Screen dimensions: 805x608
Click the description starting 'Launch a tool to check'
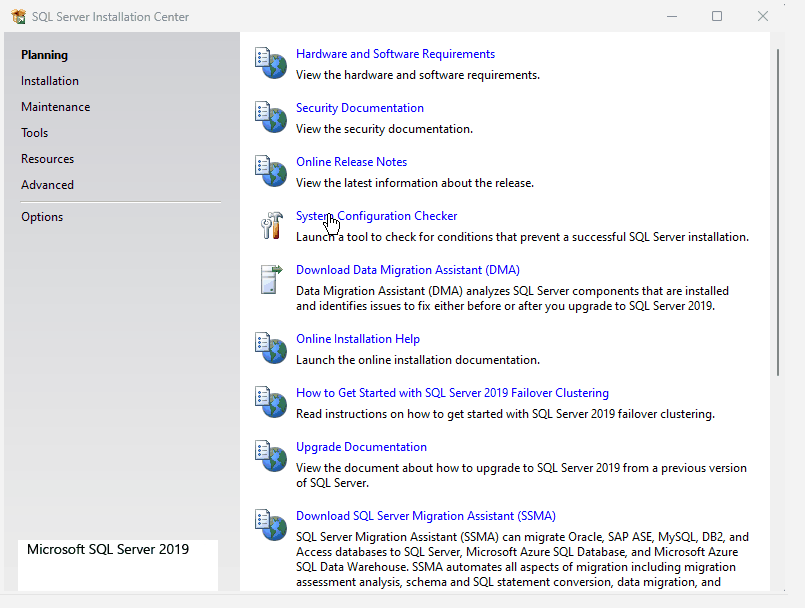click(522, 237)
